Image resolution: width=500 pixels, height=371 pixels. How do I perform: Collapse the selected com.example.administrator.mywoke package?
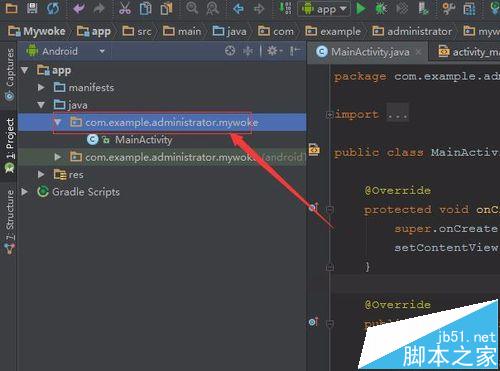(58, 123)
